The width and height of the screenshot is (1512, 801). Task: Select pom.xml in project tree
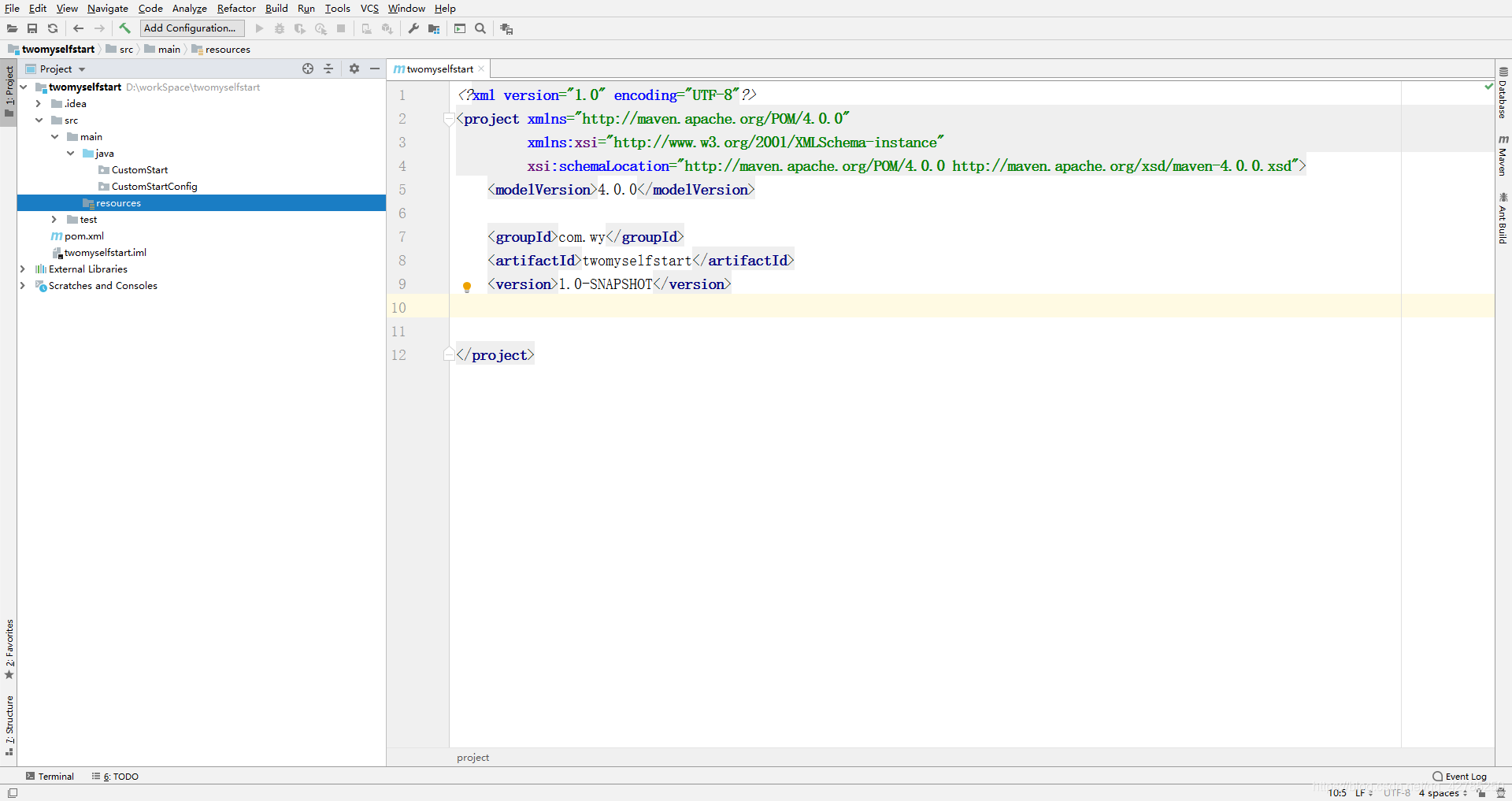(77, 235)
